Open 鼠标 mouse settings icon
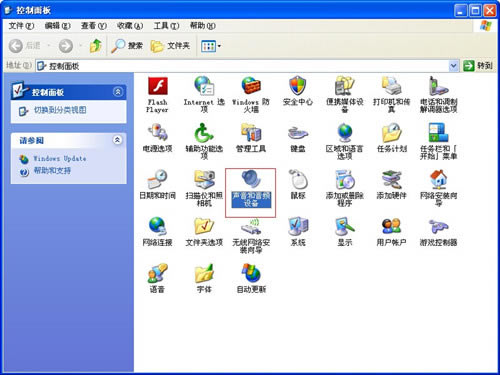This screenshot has width=500, height=375. (x=298, y=179)
